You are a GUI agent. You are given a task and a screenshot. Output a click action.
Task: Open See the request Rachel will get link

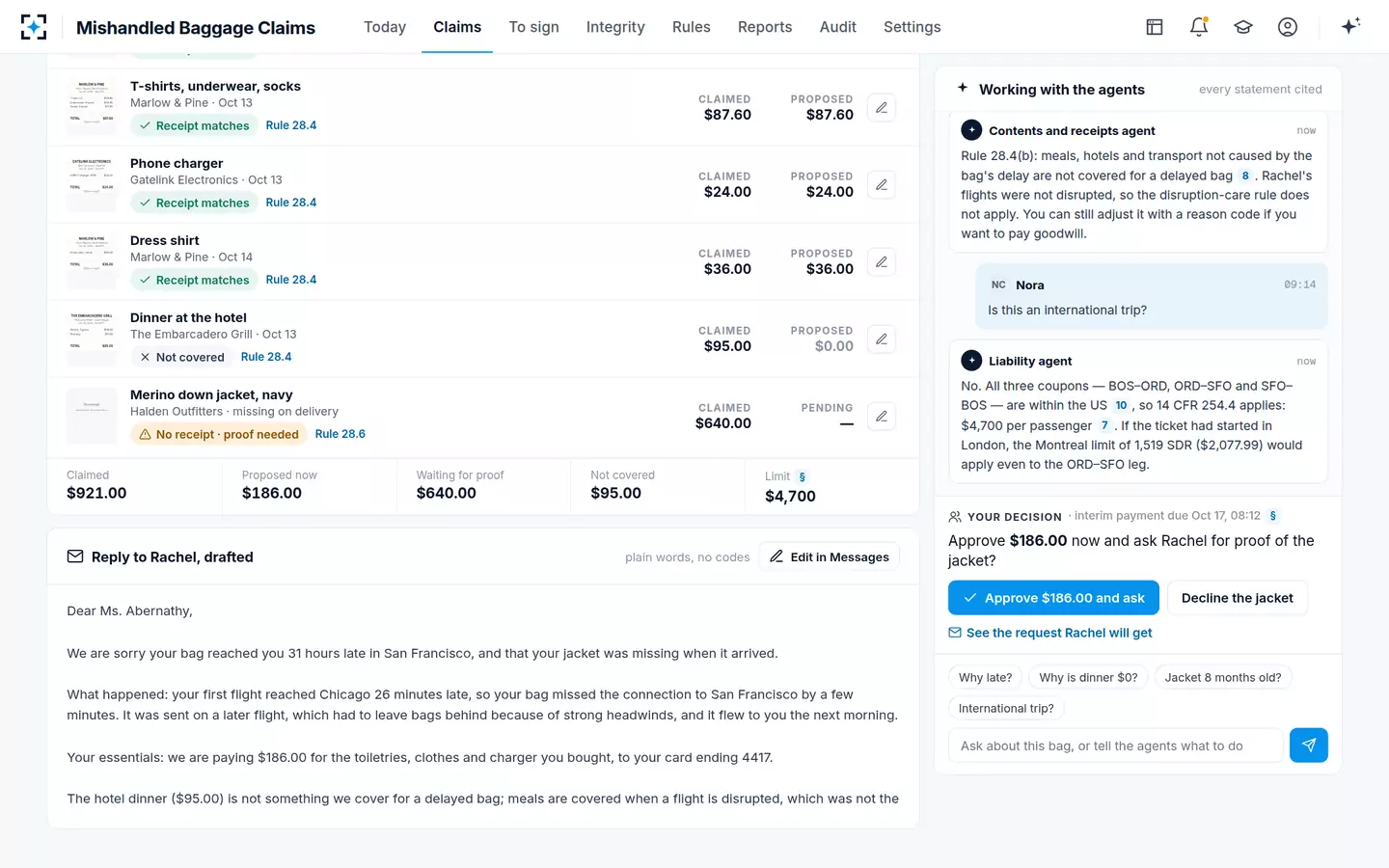pyautogui.click(x=1050, y=633)
